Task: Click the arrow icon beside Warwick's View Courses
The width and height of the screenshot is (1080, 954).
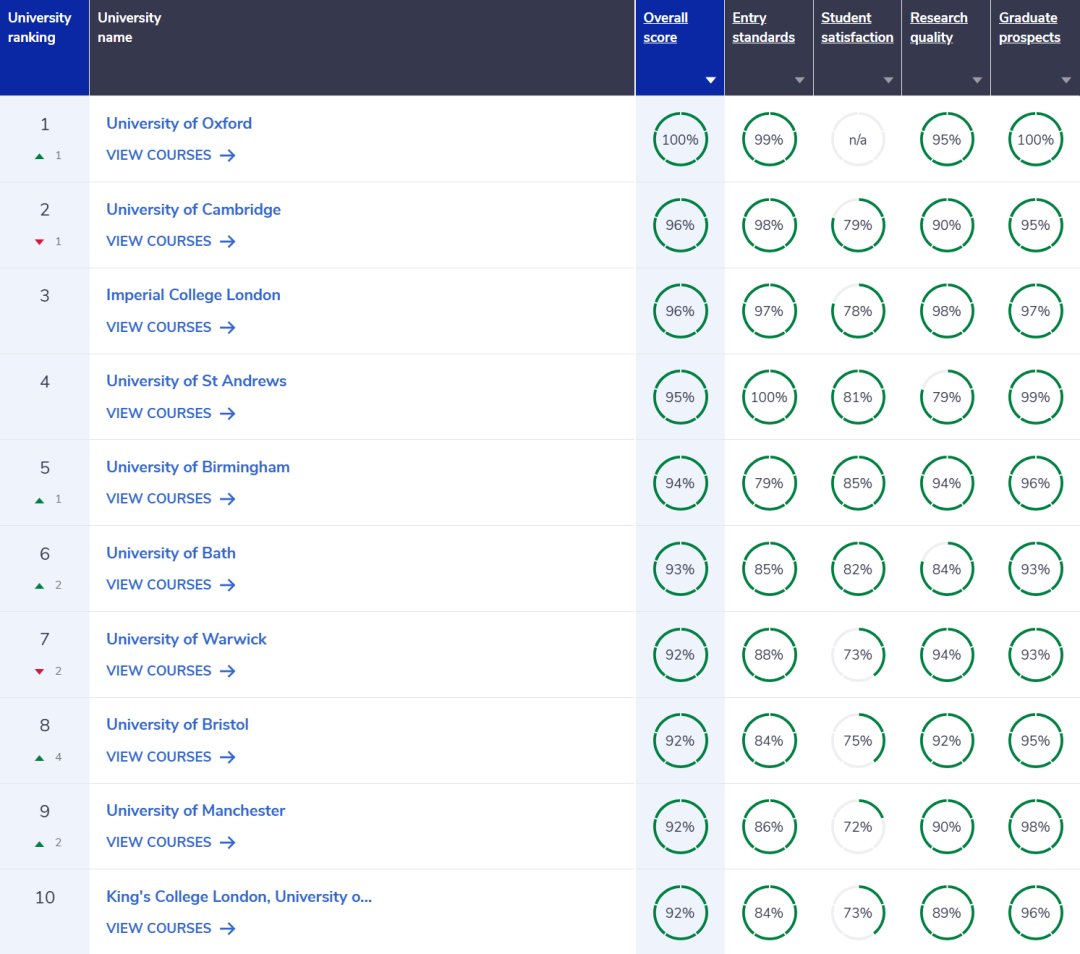Action: point(228,671)
